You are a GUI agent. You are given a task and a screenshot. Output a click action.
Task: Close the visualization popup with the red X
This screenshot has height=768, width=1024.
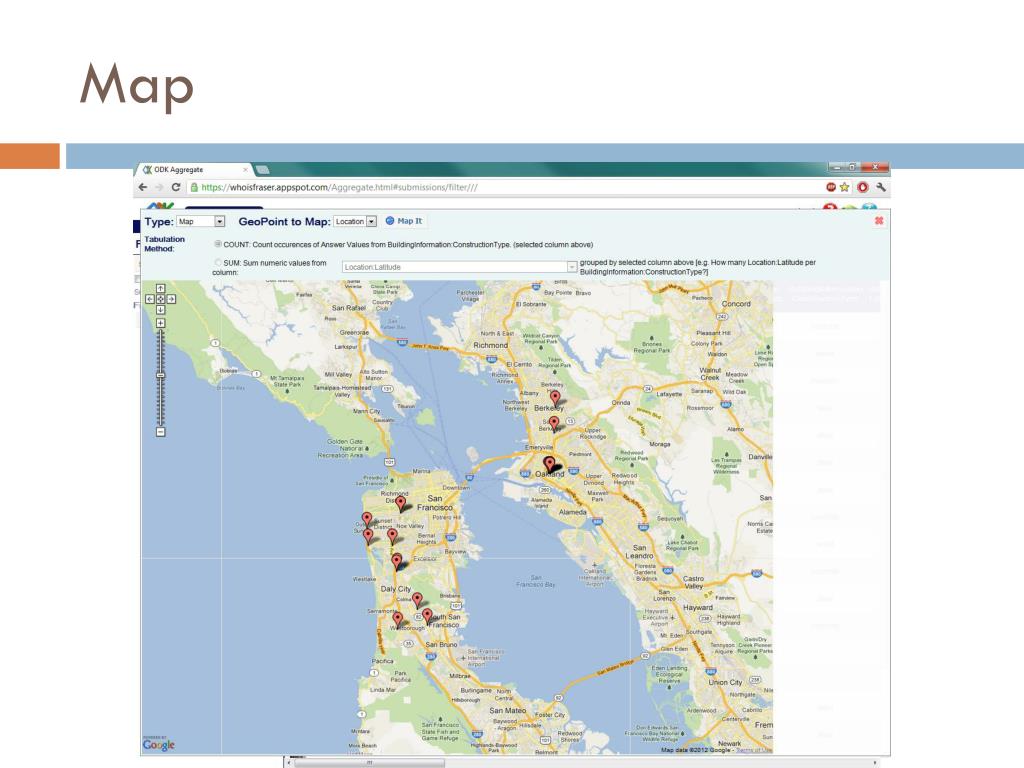(x=879, y=221)
